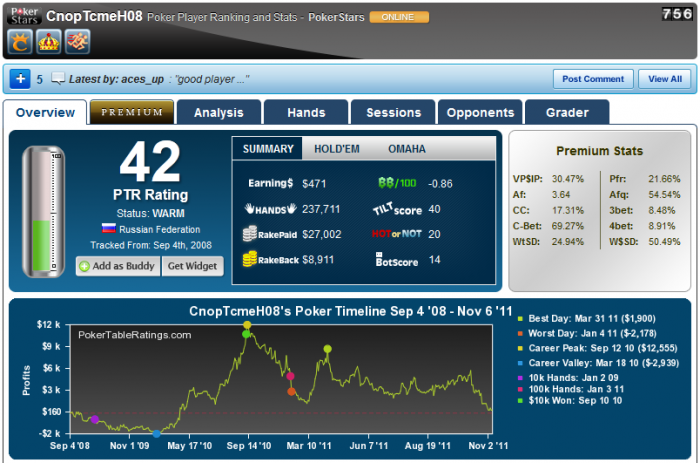Click the Post Comment button
The image size is (700, 463).
pyautogui.click(x=593, y=79)
